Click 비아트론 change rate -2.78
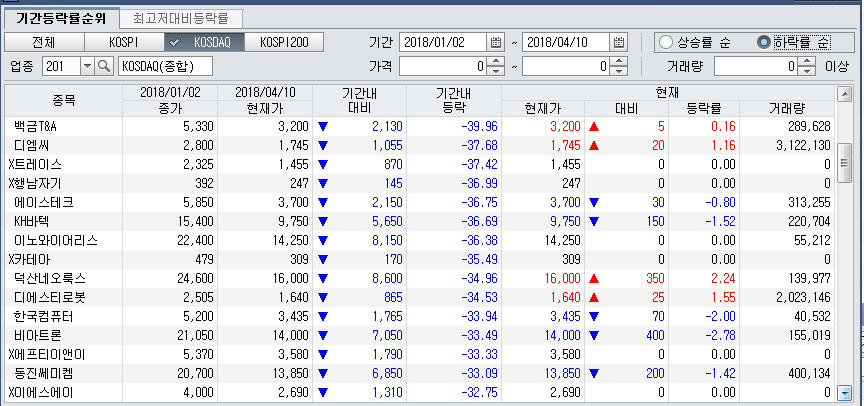This screenshot has width=864, height=406. [720, 336]
